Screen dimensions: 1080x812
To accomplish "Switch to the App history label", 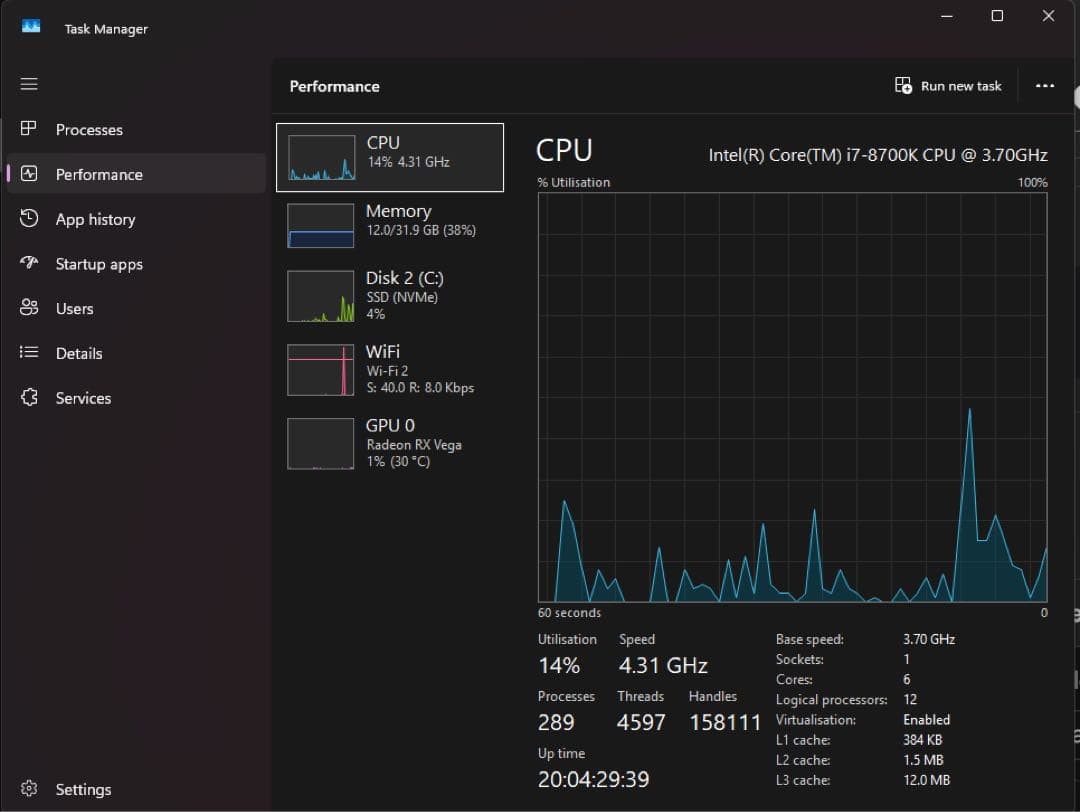I will [95, 219].
